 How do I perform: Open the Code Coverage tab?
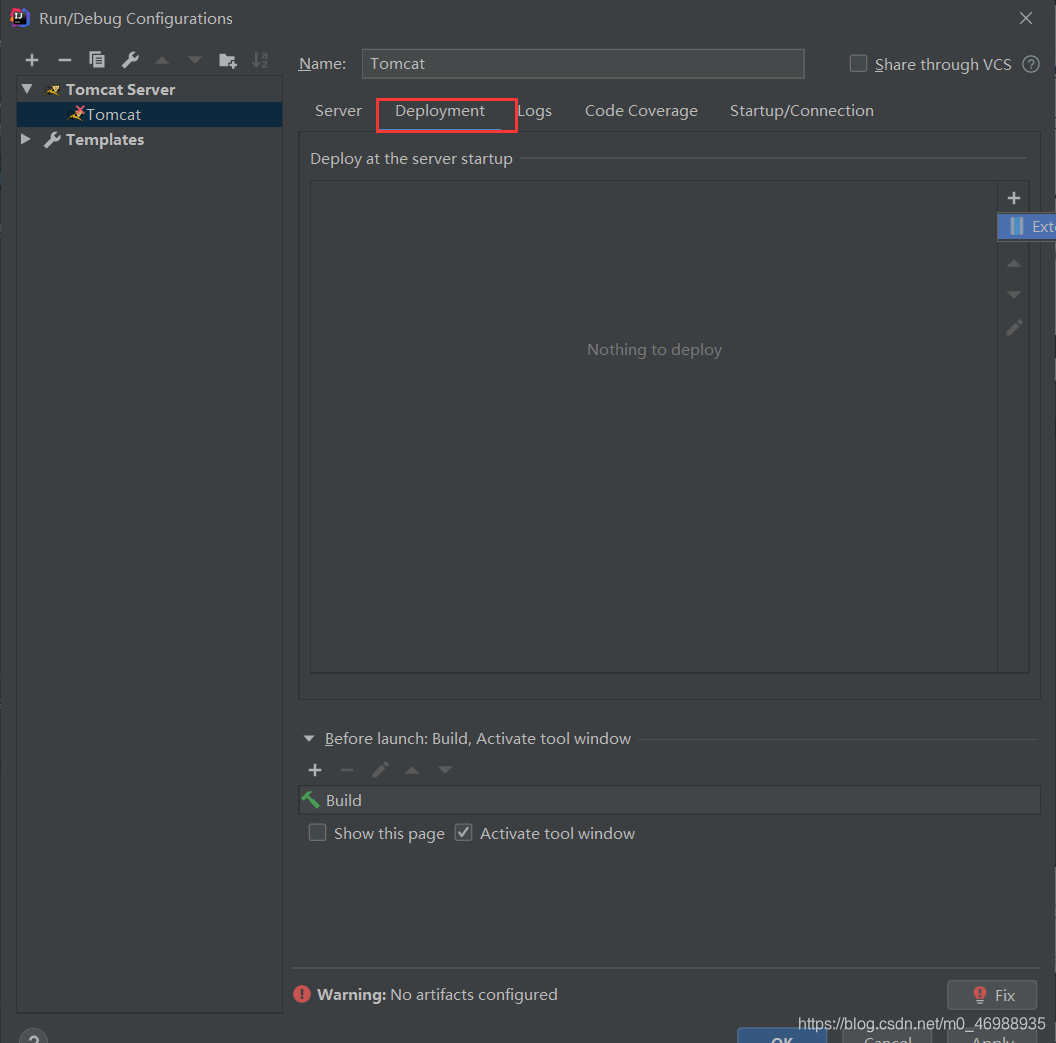pos(641,110)
